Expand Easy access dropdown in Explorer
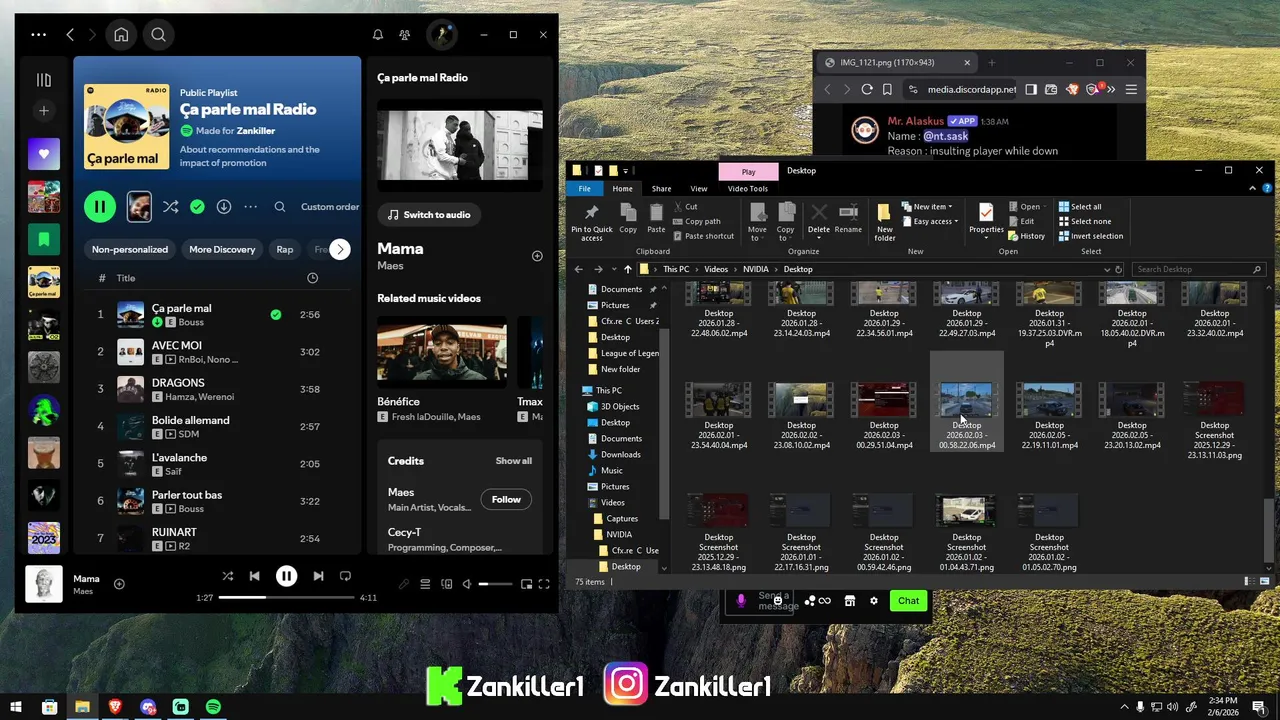The width and height of the screenshot is (1280, 720). click(x=930, y=221)
